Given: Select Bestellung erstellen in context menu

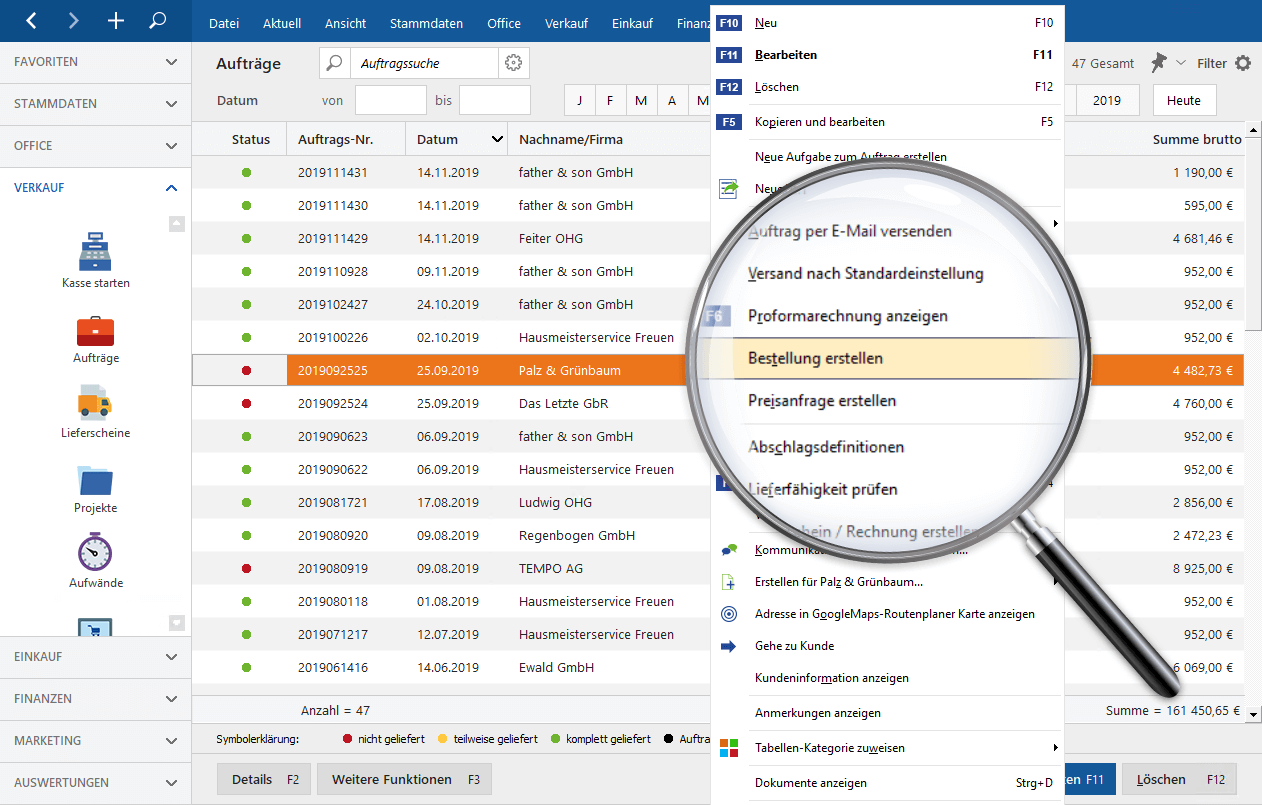Looking at the screenshot, I should [x=815, y=358].
